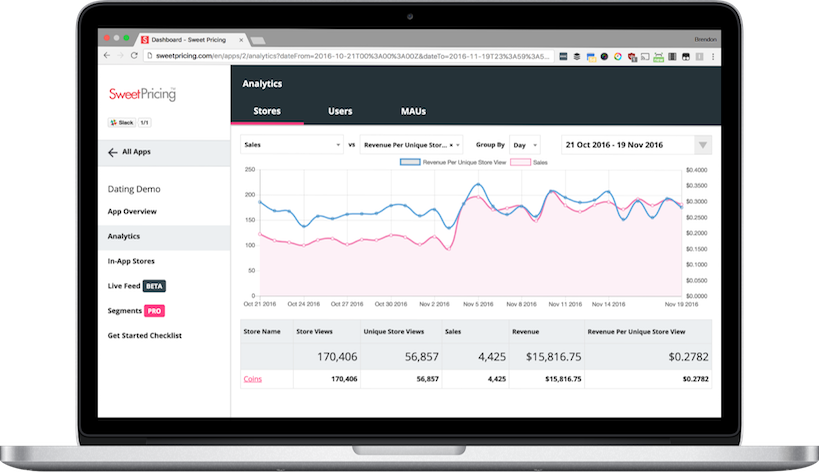Viewport: 819px width, 472px height.
Task: Click the BETA badge next to Live Feed
Action: [x=154, y=286]
